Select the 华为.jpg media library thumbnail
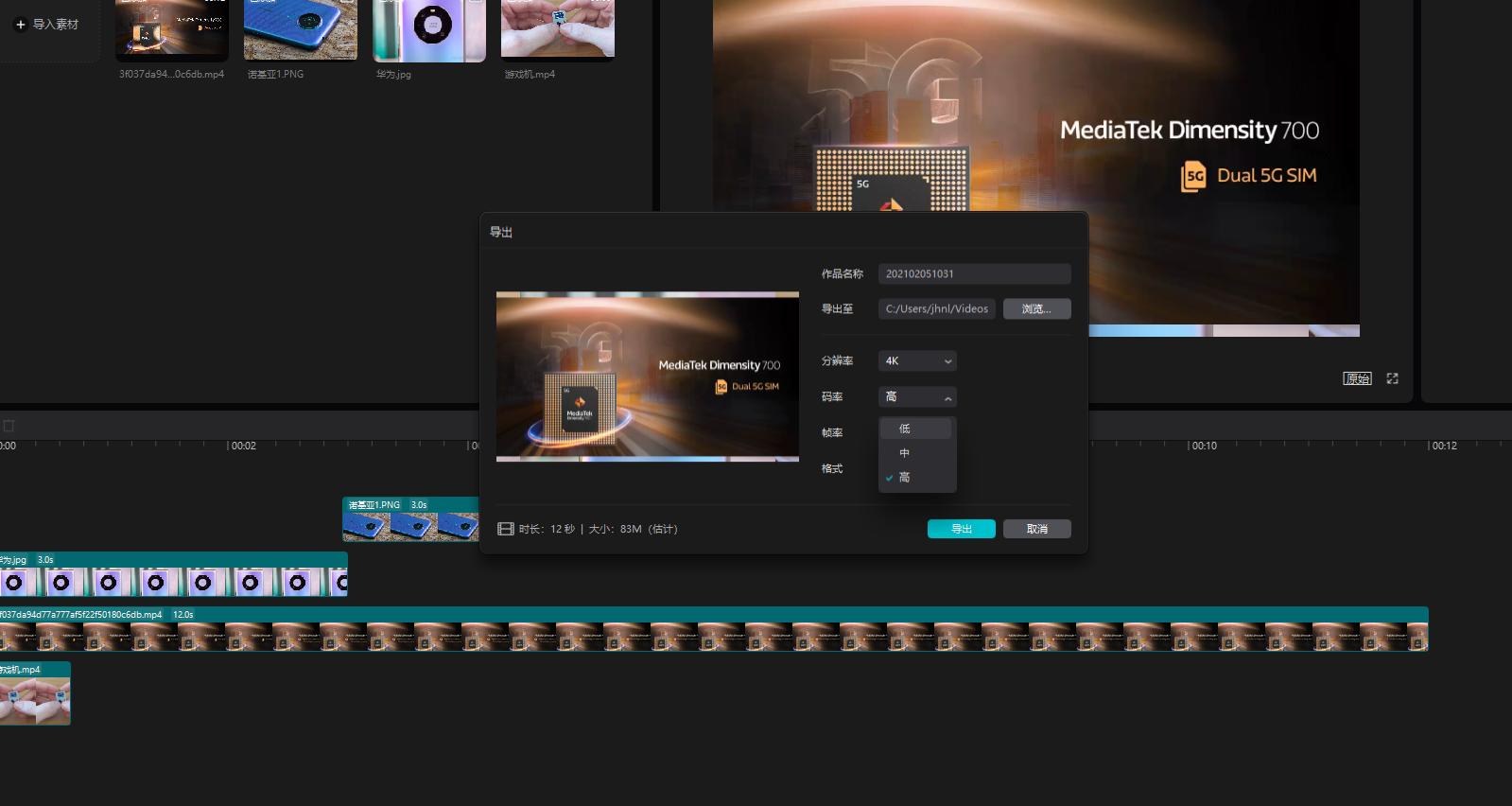Screen dimensions: 1512x806 pyautogui.click(x=429, y=29)
